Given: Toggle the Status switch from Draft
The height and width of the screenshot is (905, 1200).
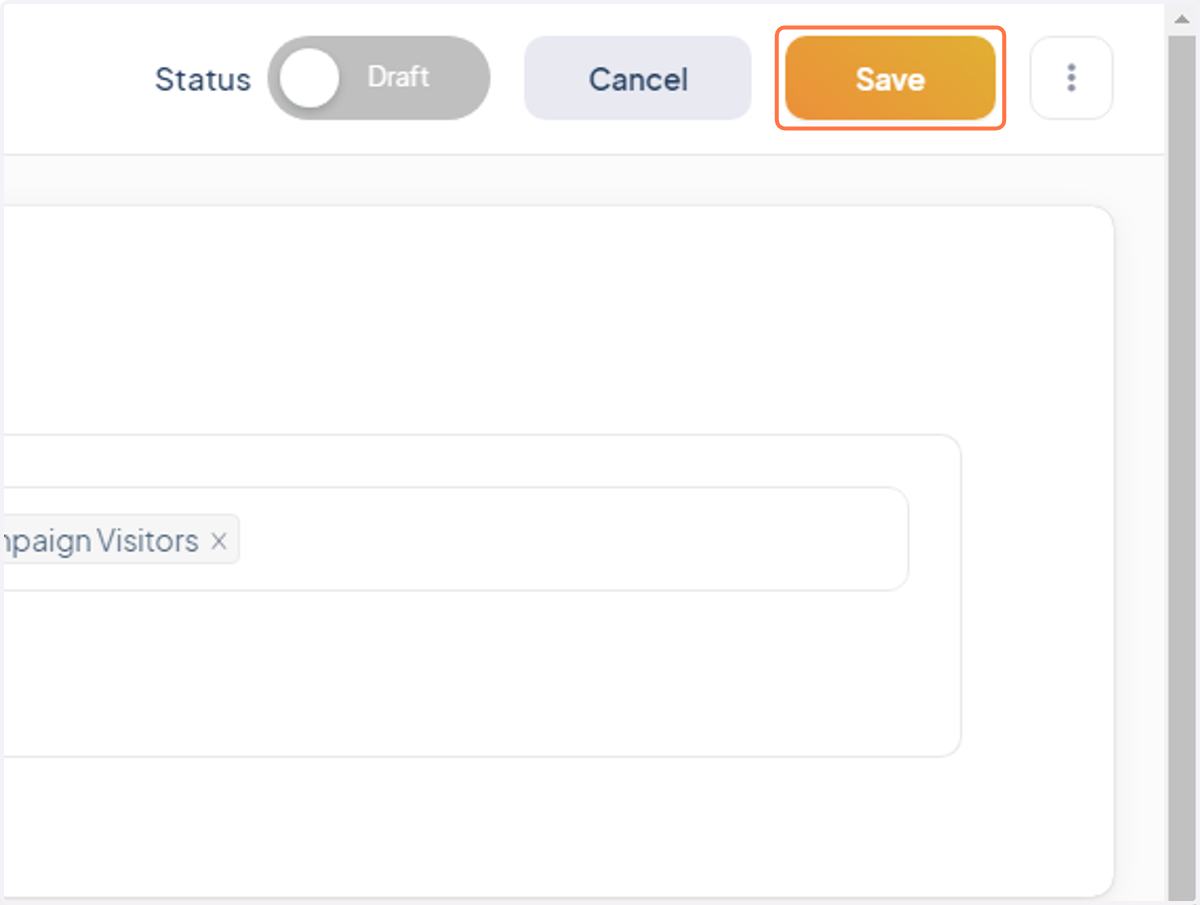Looking at the screenshot, I should [378, 78].
